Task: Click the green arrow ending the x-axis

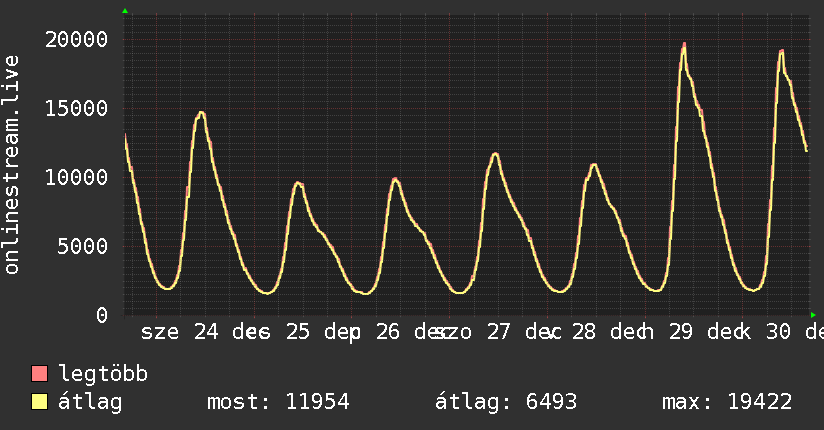Action: tap(813, 315)
